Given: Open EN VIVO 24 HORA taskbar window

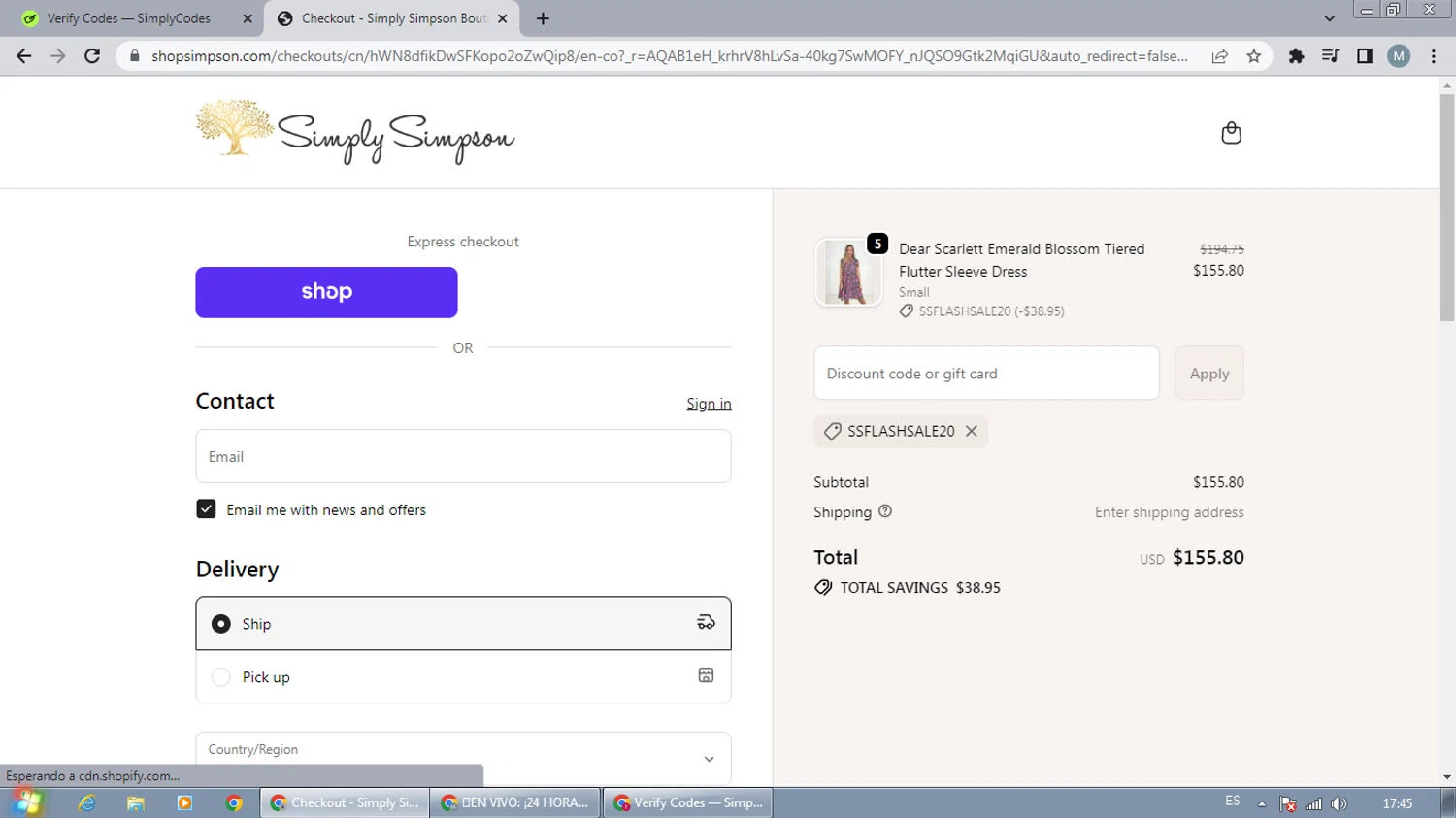Looking at the screenshot, I should coord(516,802).
